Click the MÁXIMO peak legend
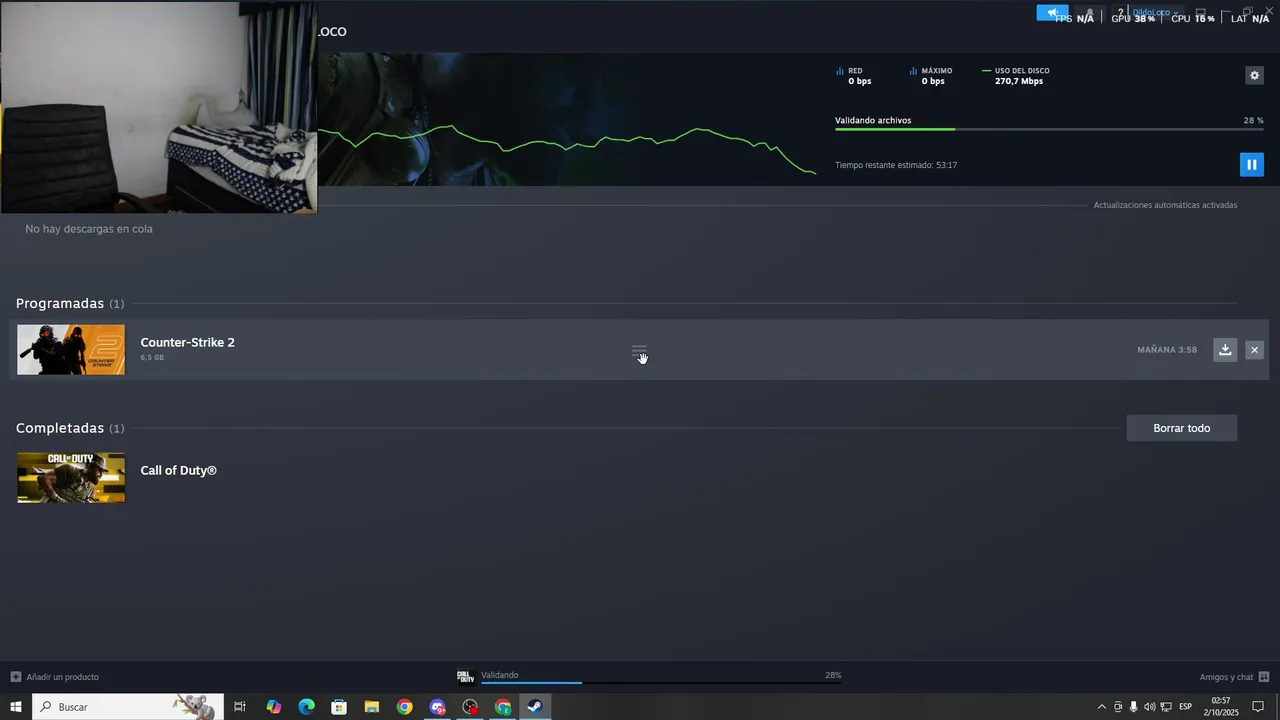The image size is (1280, 720). [x=931, y=76]
